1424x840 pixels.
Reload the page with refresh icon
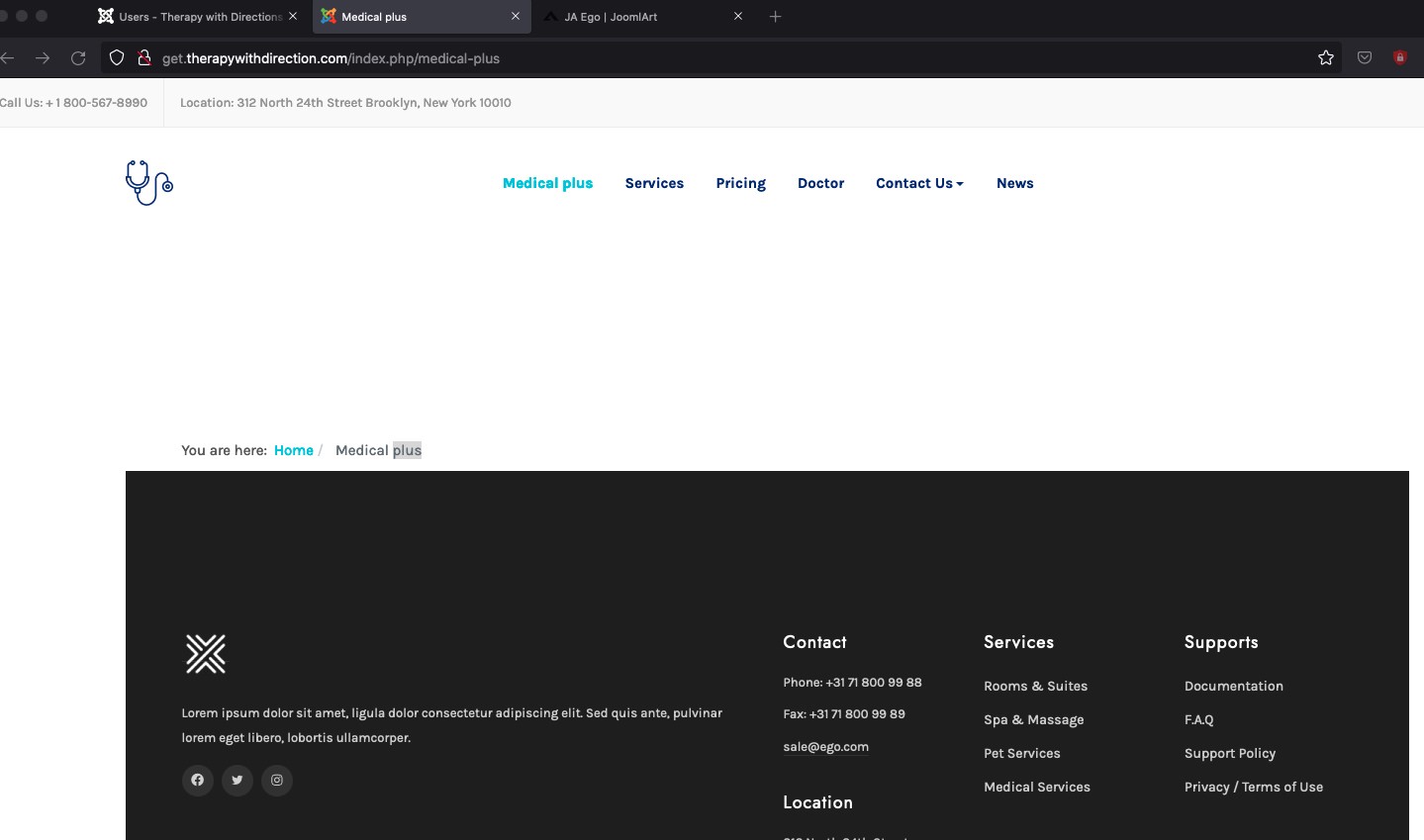[78, 58]
